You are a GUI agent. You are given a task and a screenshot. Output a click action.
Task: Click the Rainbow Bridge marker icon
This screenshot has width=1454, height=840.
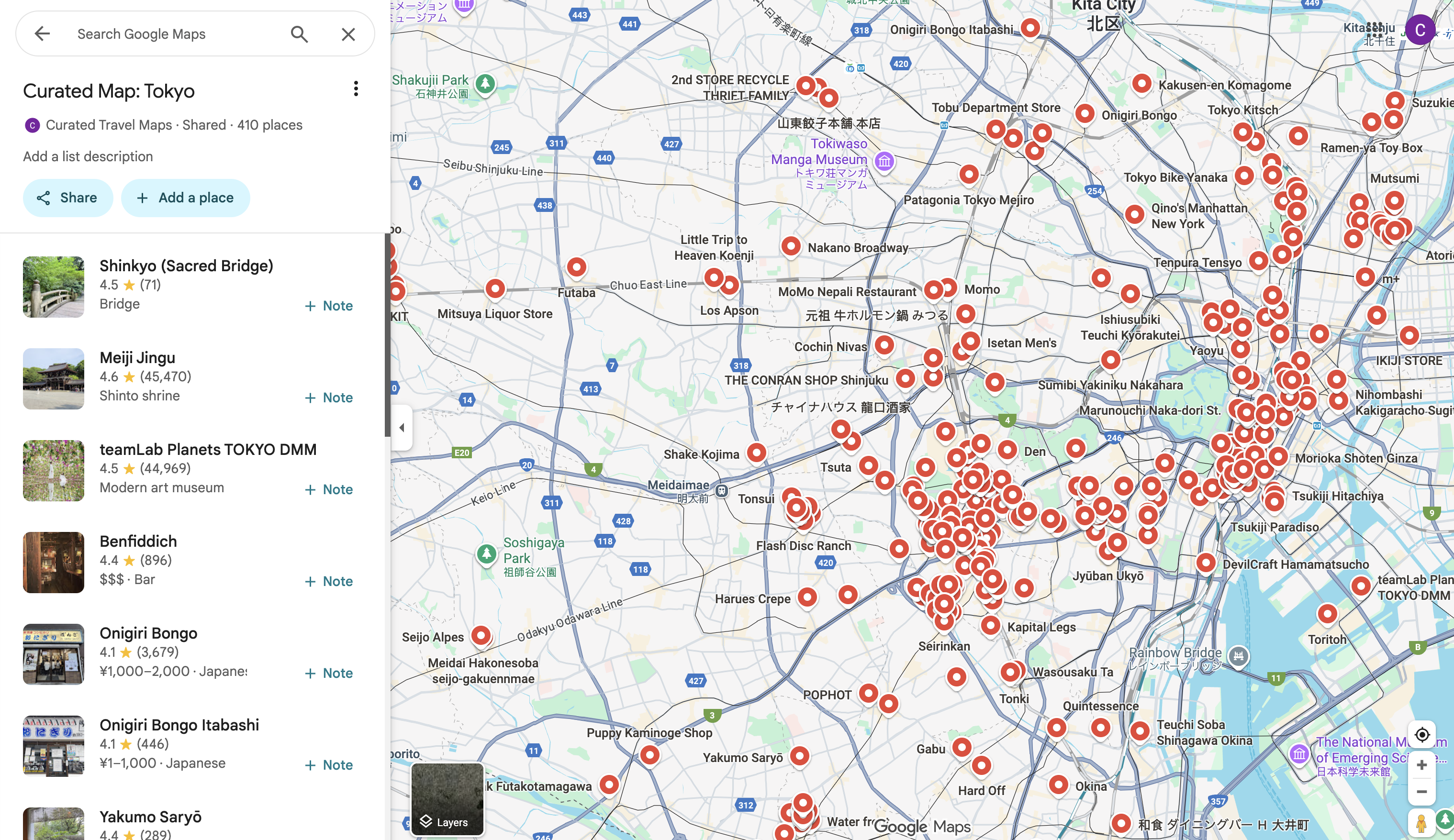[1238, 656]
